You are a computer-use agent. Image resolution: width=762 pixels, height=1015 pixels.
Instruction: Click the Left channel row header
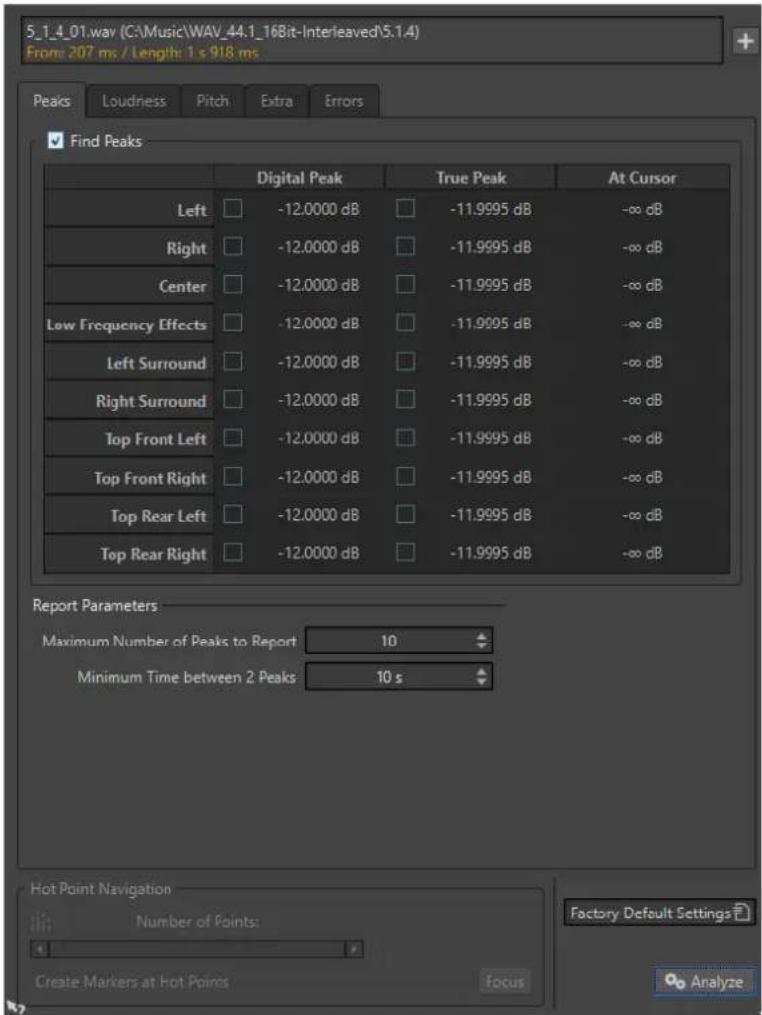click(129, 209)
